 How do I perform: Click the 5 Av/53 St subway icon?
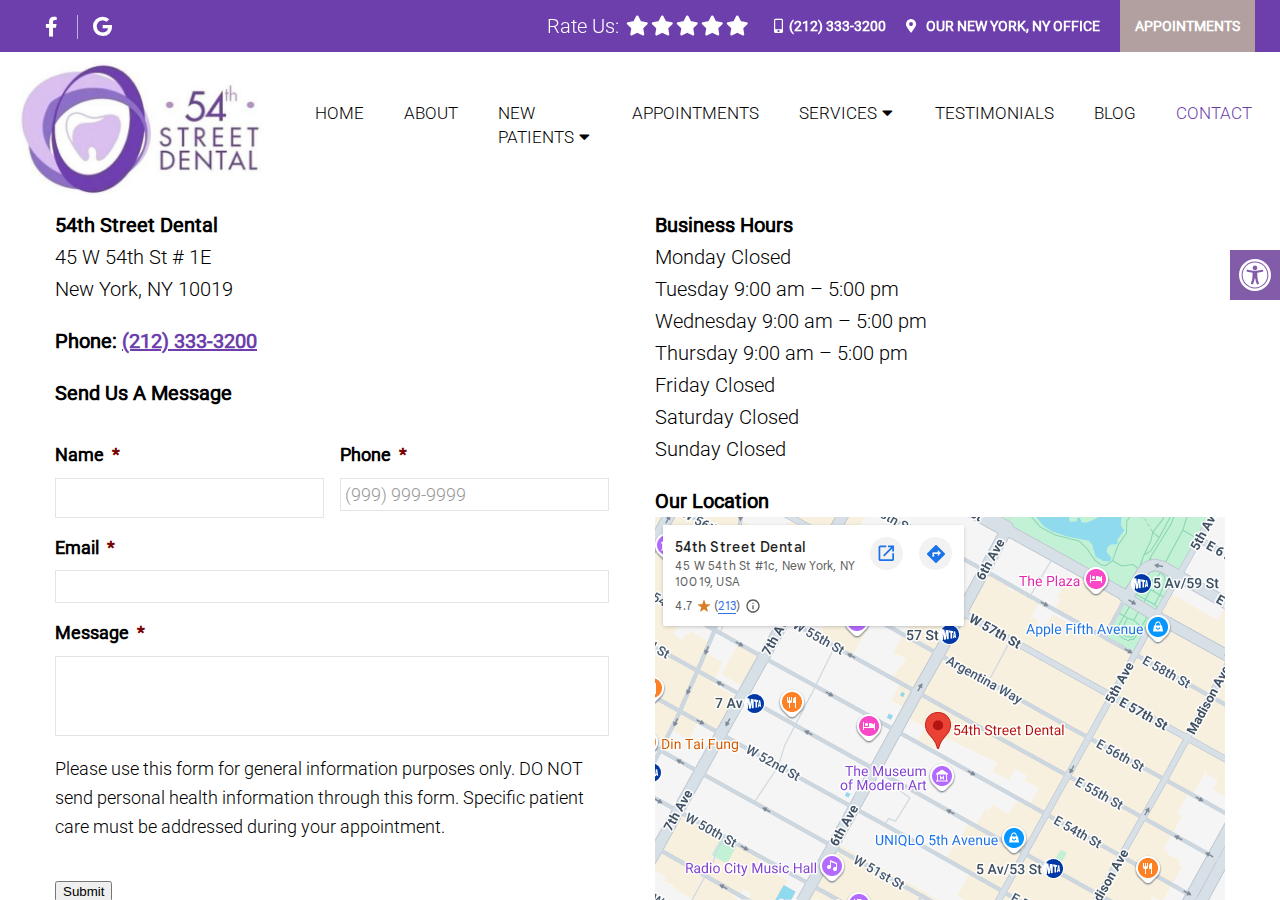1052,868
